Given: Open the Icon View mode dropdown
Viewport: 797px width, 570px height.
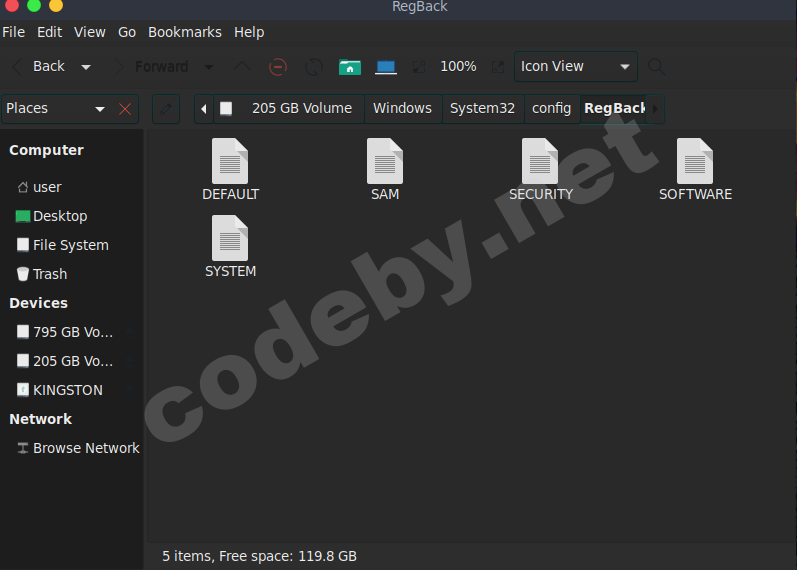Looking at the screenshot, I should coord(575,67).
